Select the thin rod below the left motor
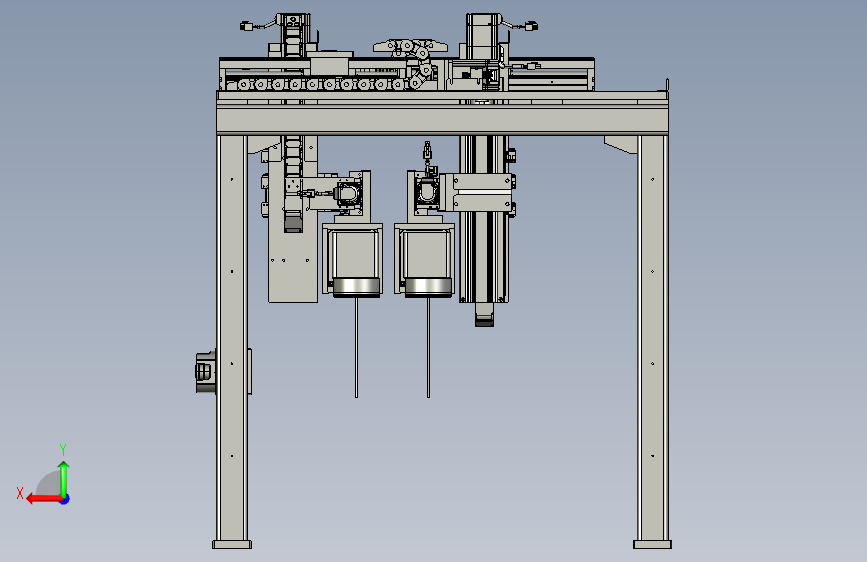The width and height of the screenshot is (867, 562). coord(357,347)
